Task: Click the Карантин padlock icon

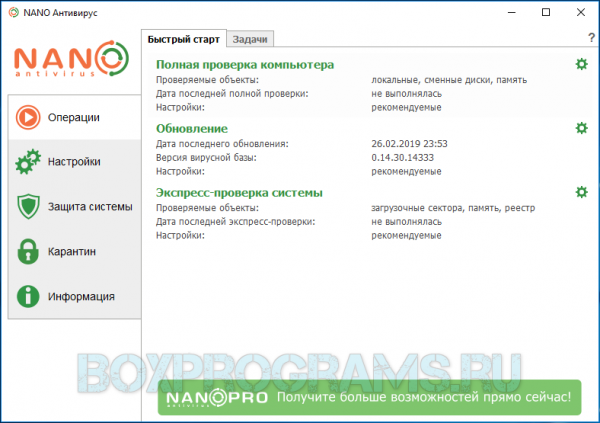Action: (x=28, y=252)
